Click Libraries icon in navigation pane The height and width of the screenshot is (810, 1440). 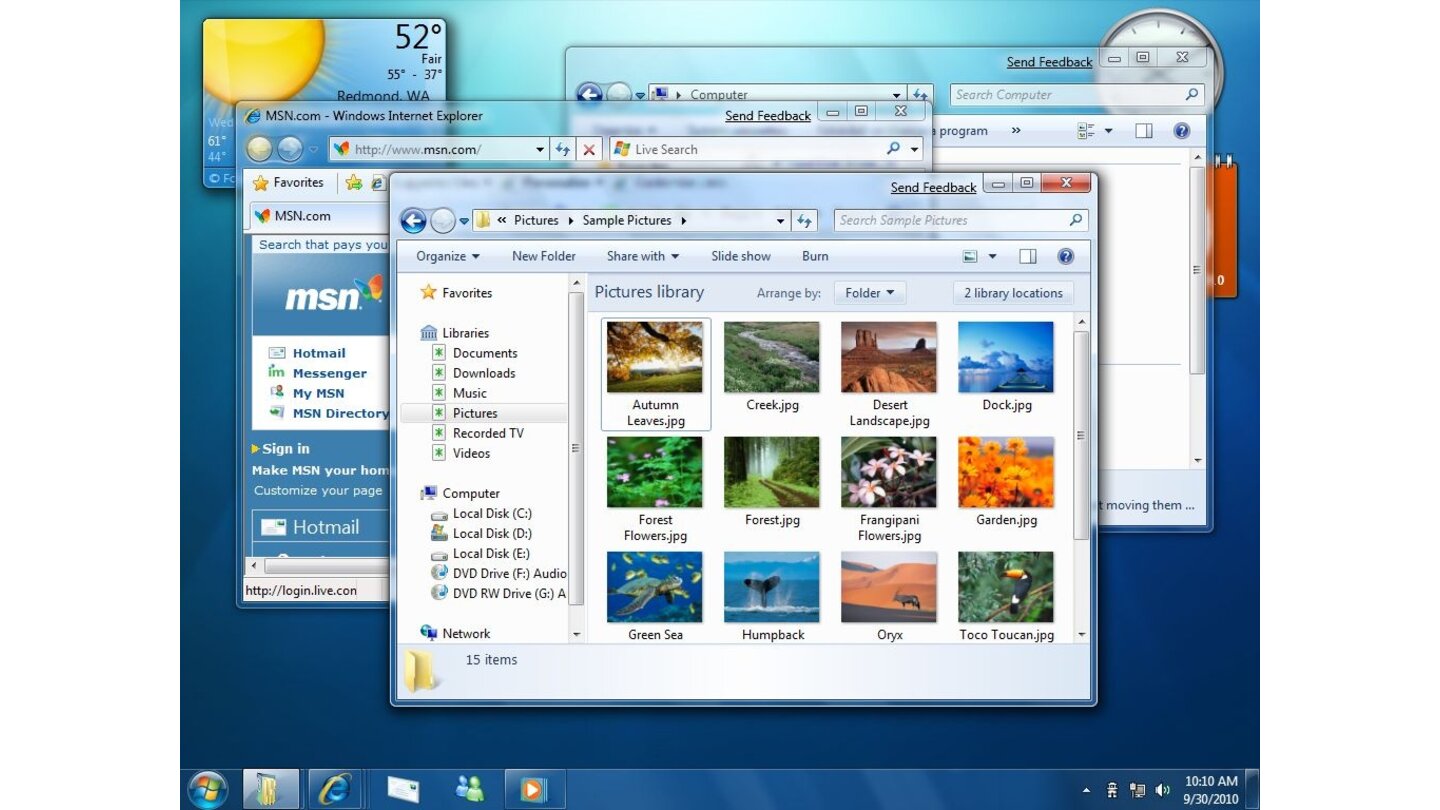click(429, 333)
